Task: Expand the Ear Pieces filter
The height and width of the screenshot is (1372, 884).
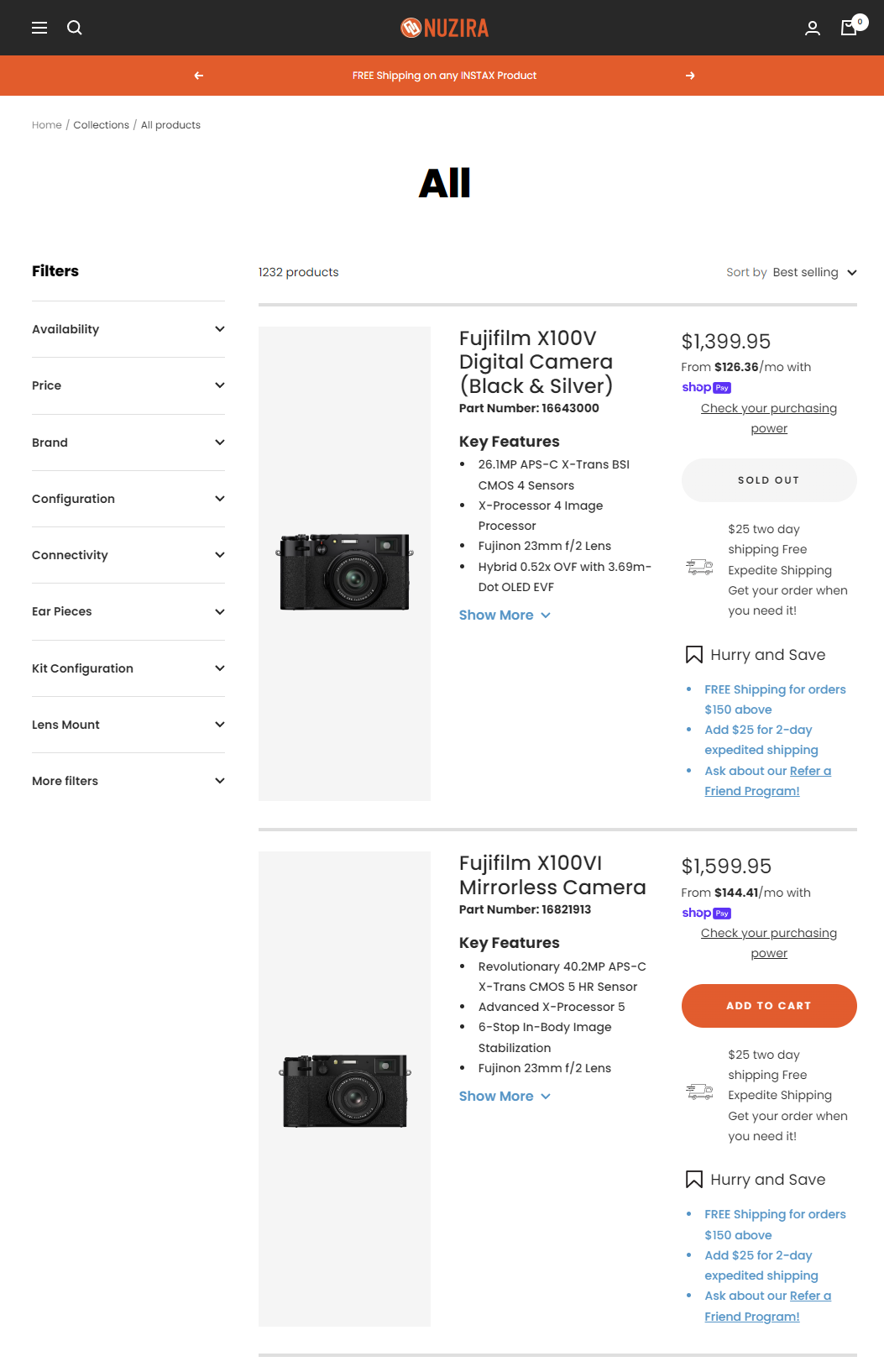Action: 128,611
